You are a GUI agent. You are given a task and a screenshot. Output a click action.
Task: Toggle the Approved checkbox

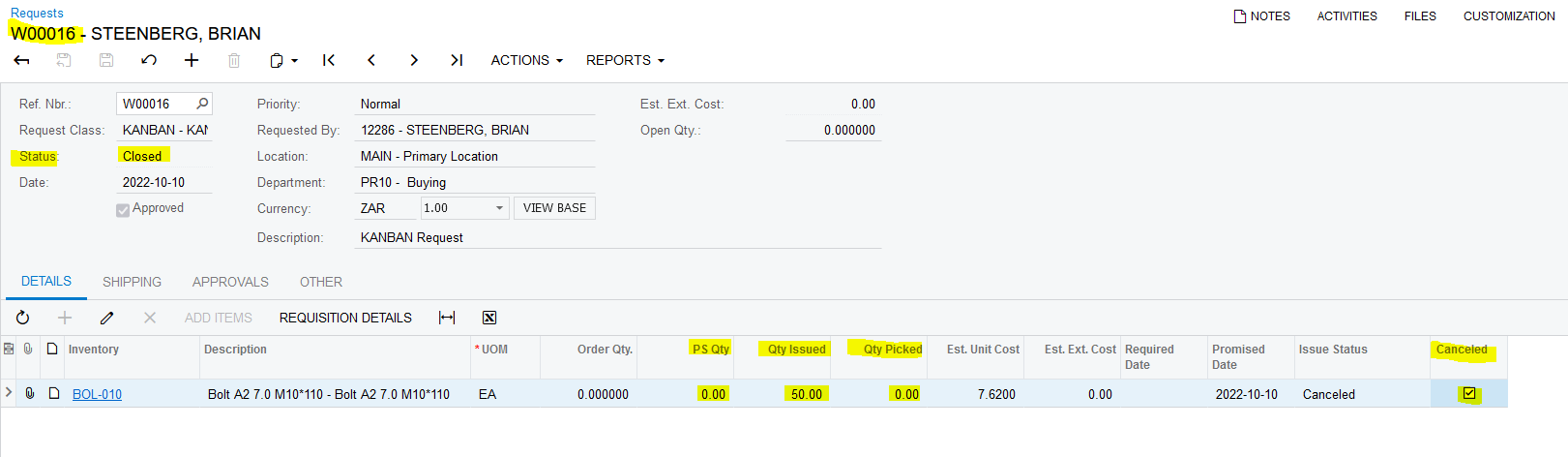pos(123,209)
